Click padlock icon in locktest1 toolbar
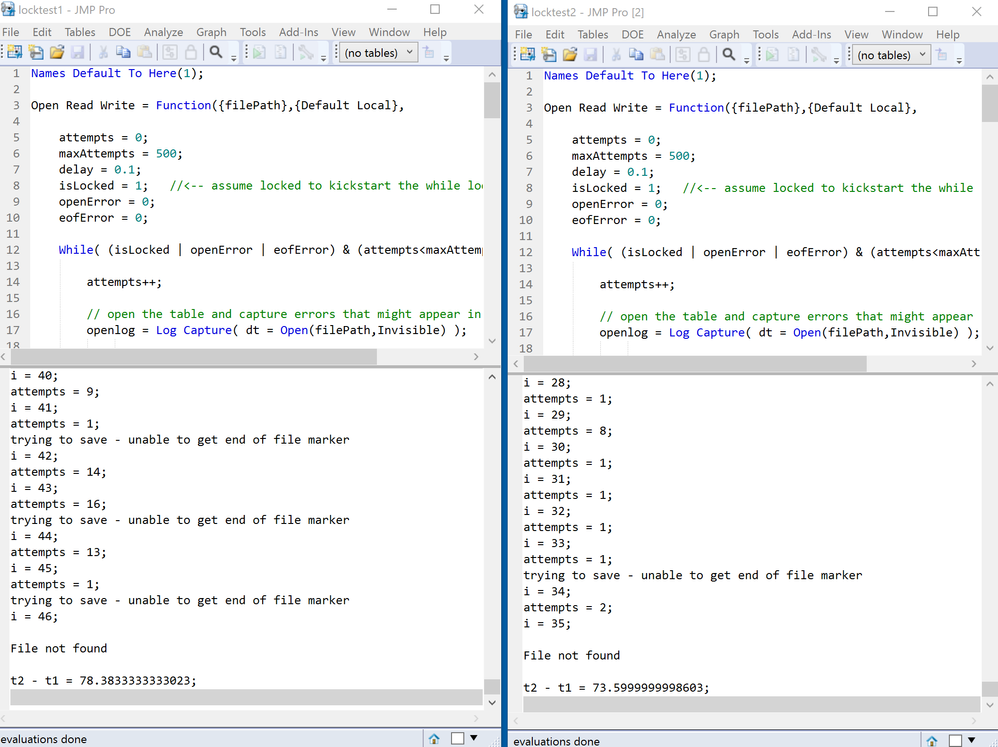The height and width of the screenshot is (747, 998). point(190,53)
